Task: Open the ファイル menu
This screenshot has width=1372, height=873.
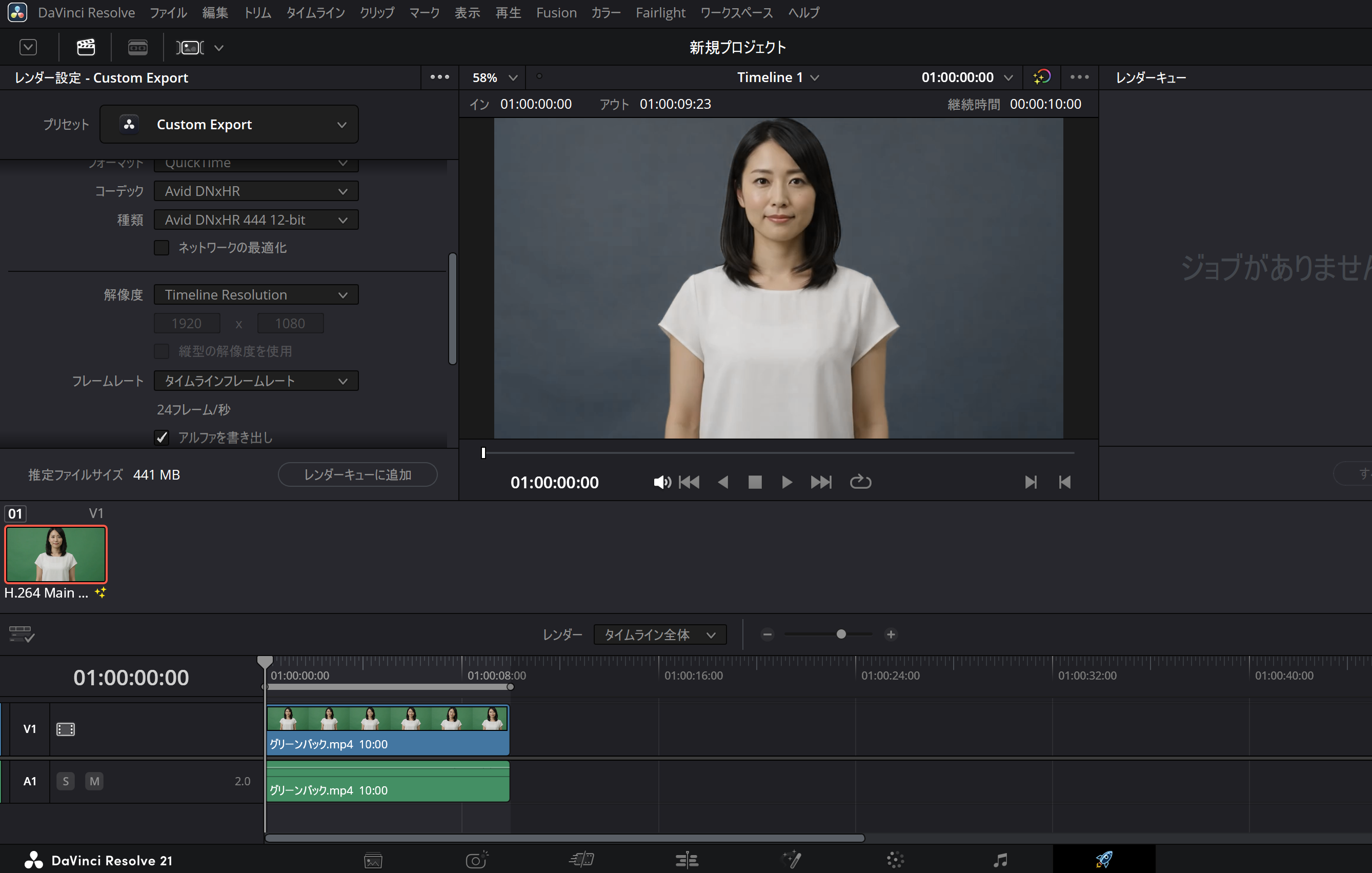Action: point(168,12)
